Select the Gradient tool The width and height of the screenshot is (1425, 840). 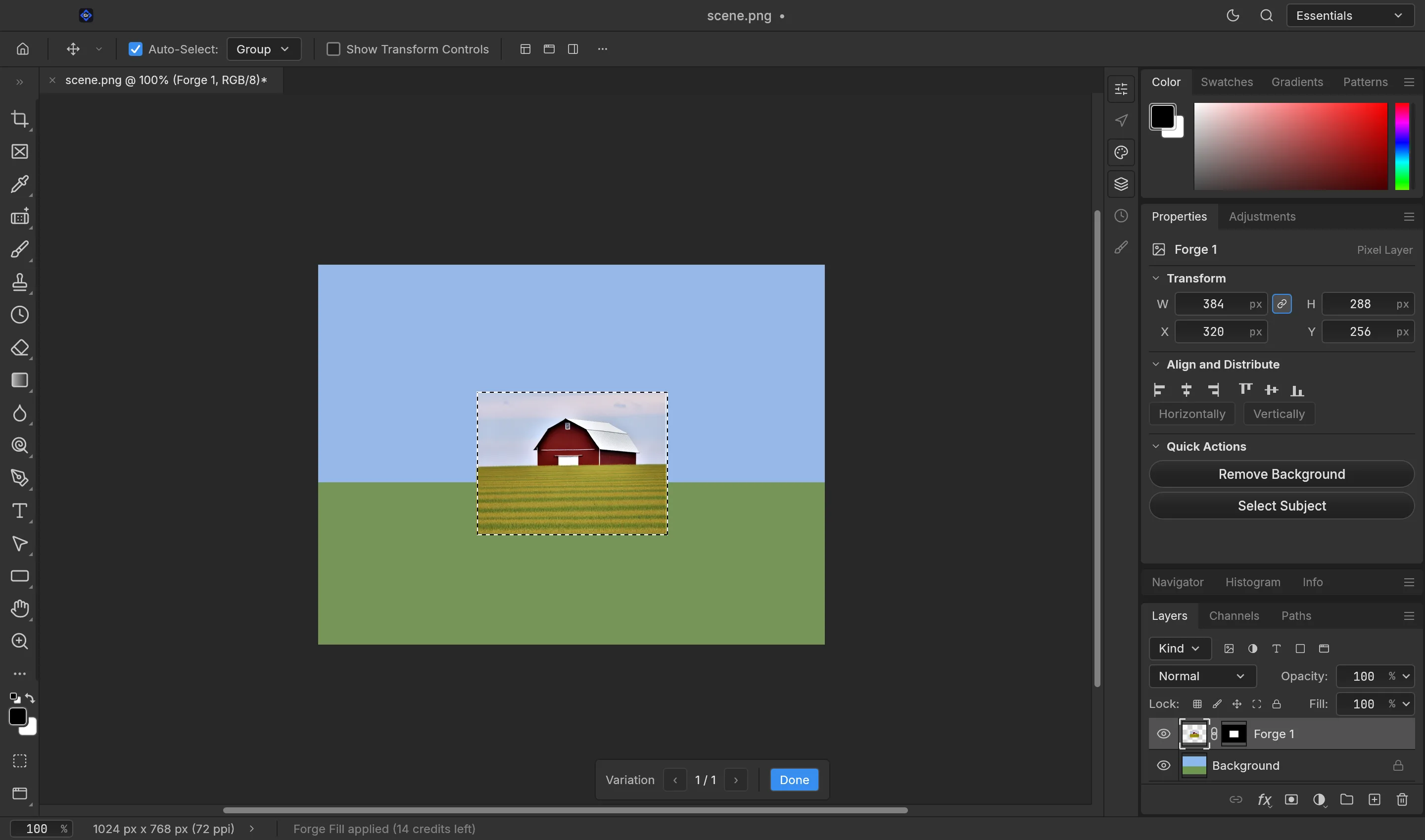(20, 380)
